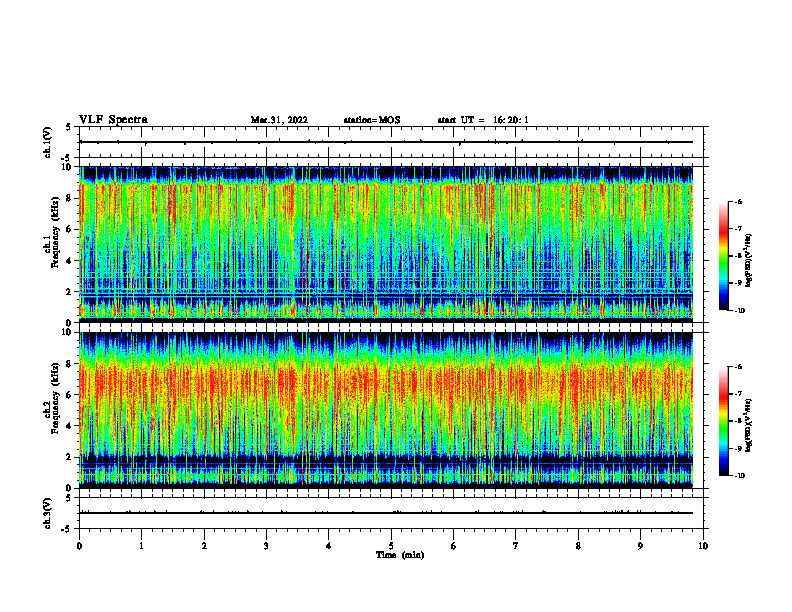Click the "station=MOS" header label
Image resolution: width=792 pixels, height=612 pixels.
pos(372,120)
